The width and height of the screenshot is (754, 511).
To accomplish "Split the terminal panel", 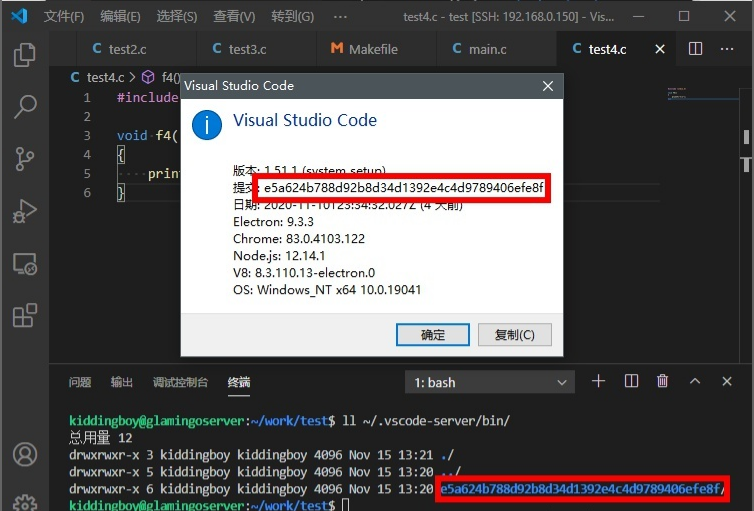I will click(631, 381).
